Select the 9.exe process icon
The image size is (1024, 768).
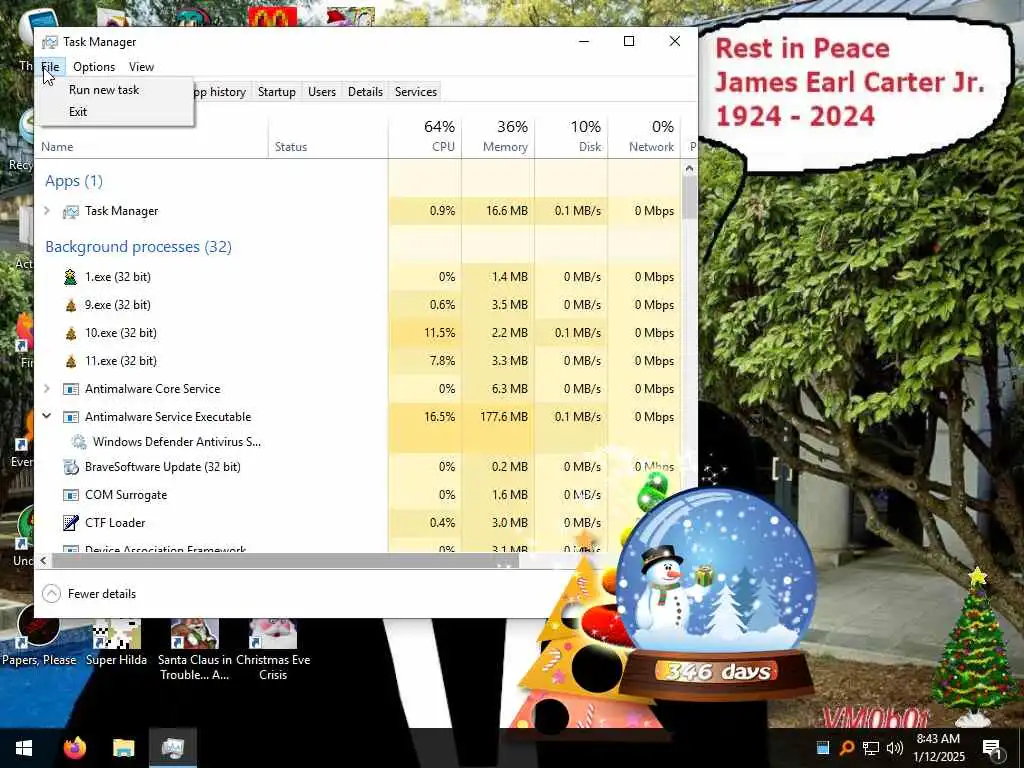71,305
